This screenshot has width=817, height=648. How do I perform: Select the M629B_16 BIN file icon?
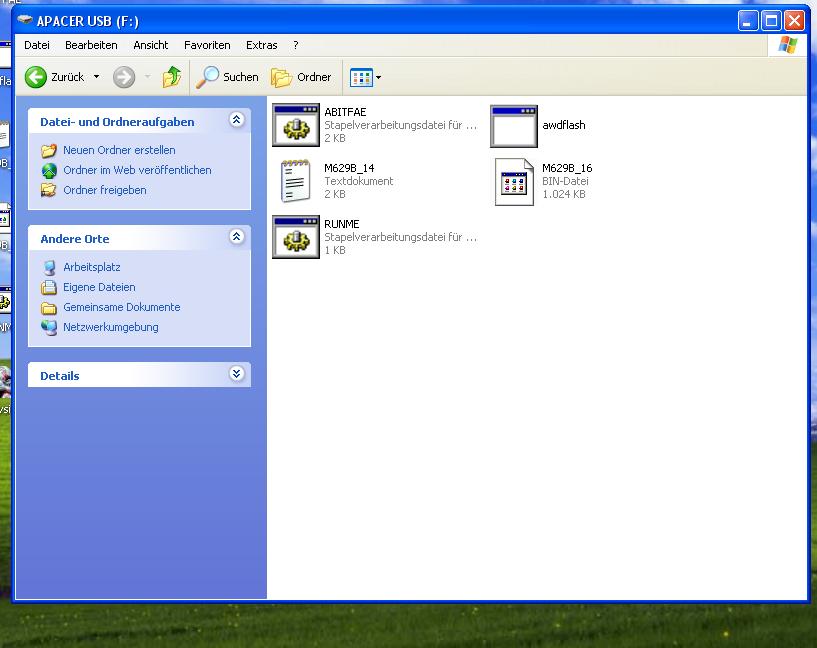pos(514,182)
